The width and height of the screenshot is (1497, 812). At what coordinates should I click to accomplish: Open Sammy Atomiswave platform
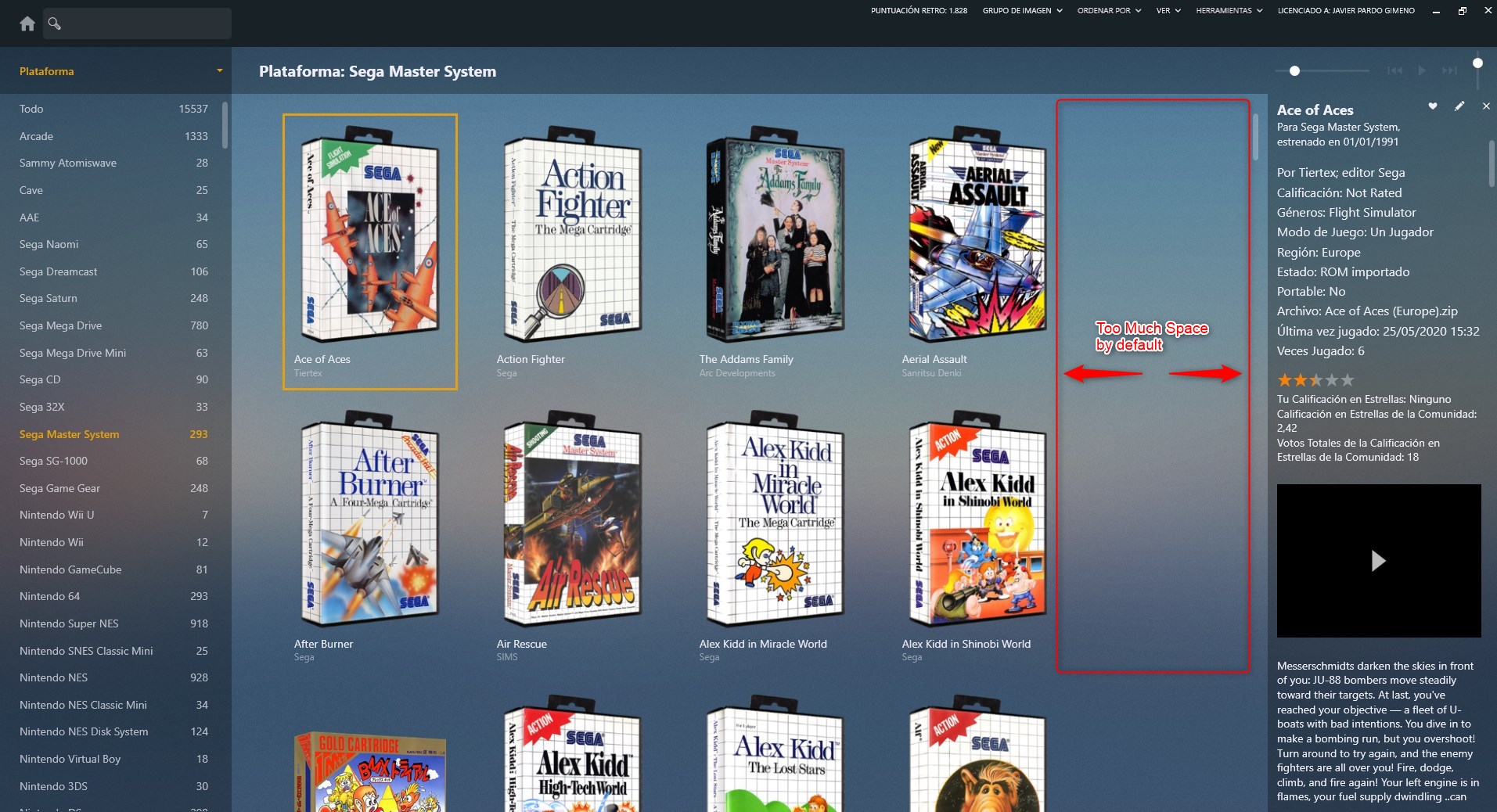(113, 163)
